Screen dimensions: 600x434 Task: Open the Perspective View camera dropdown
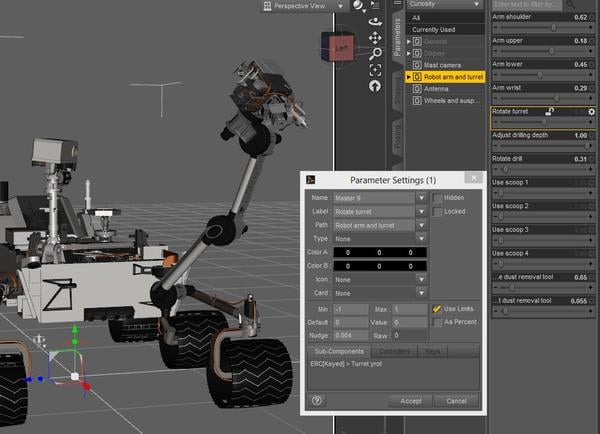[303, 6]
